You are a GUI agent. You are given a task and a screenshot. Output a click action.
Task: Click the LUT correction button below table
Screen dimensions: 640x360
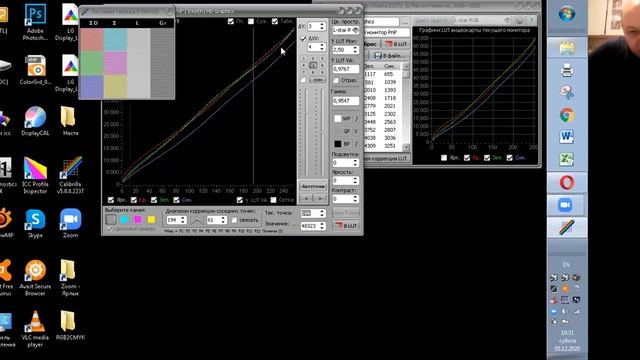[x=387, y=158]
